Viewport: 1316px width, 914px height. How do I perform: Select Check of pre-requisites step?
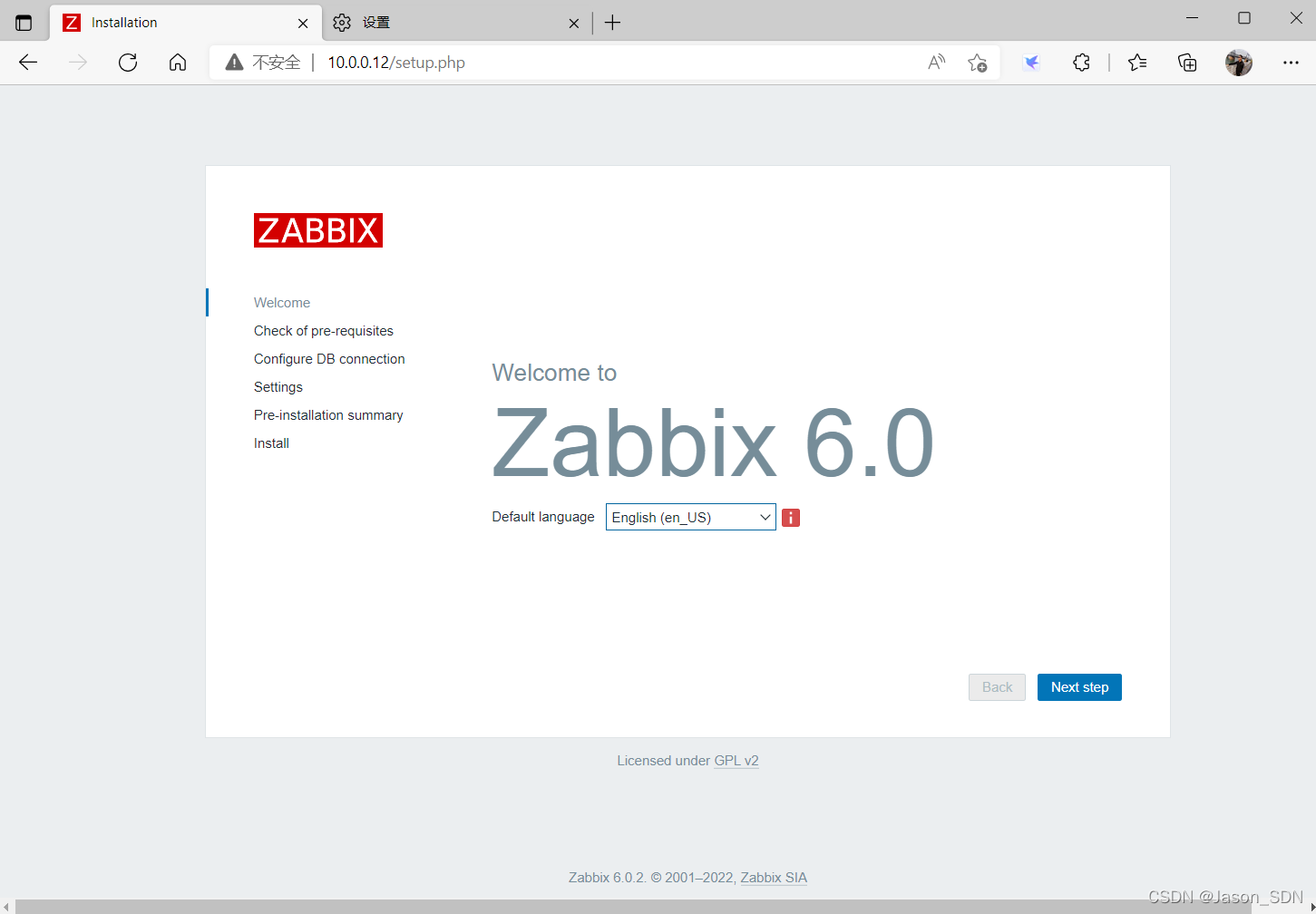[324, 331]
